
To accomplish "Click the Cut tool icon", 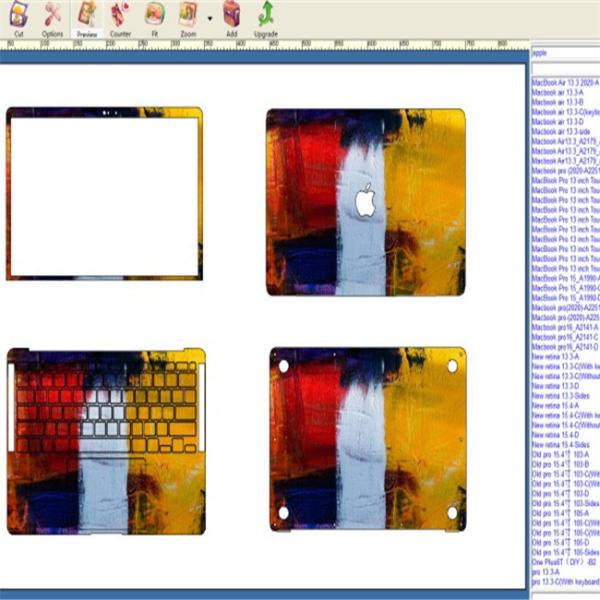I will [x=18, y=15].
